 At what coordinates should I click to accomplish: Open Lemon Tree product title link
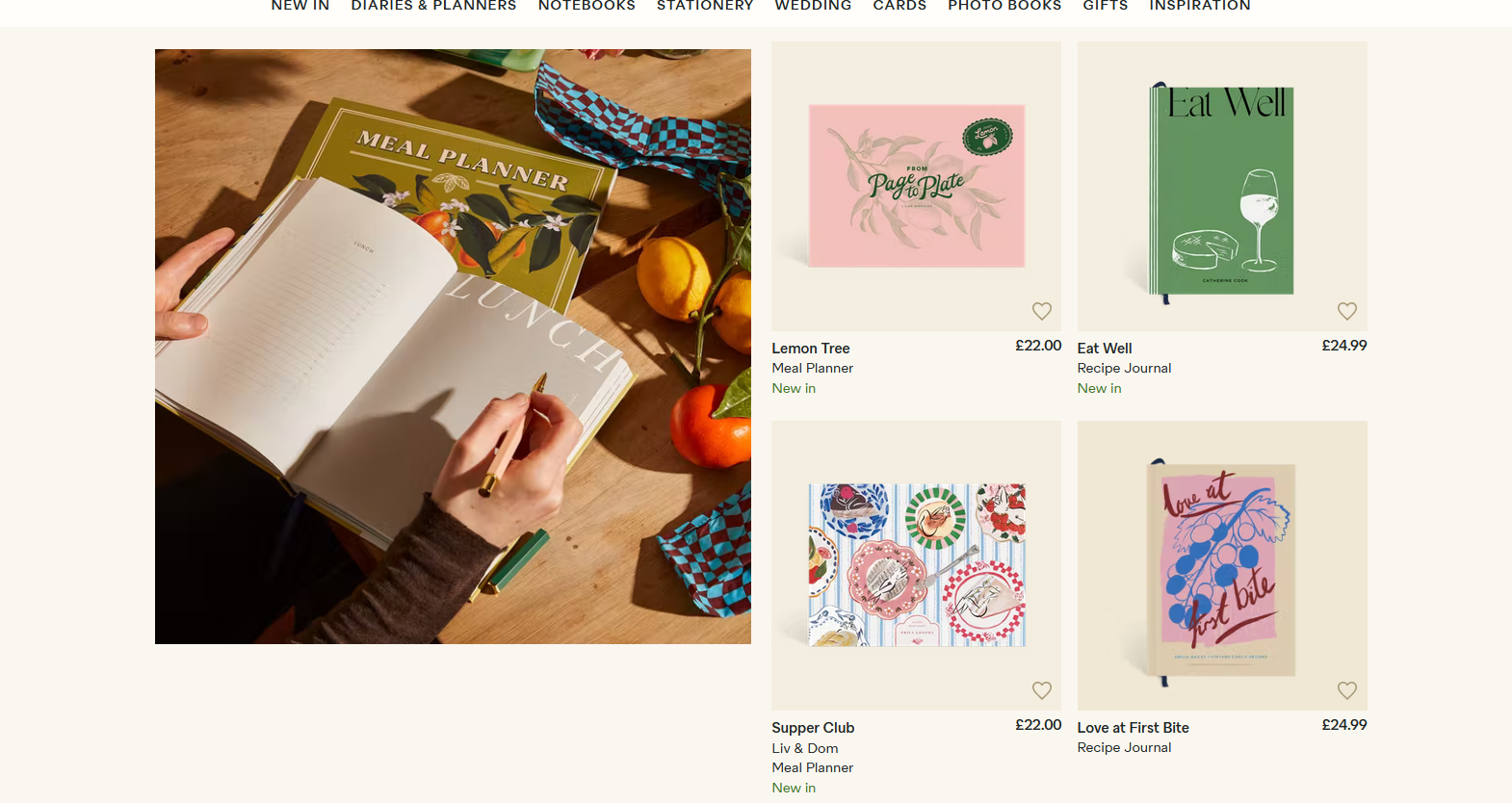[811, 349]
